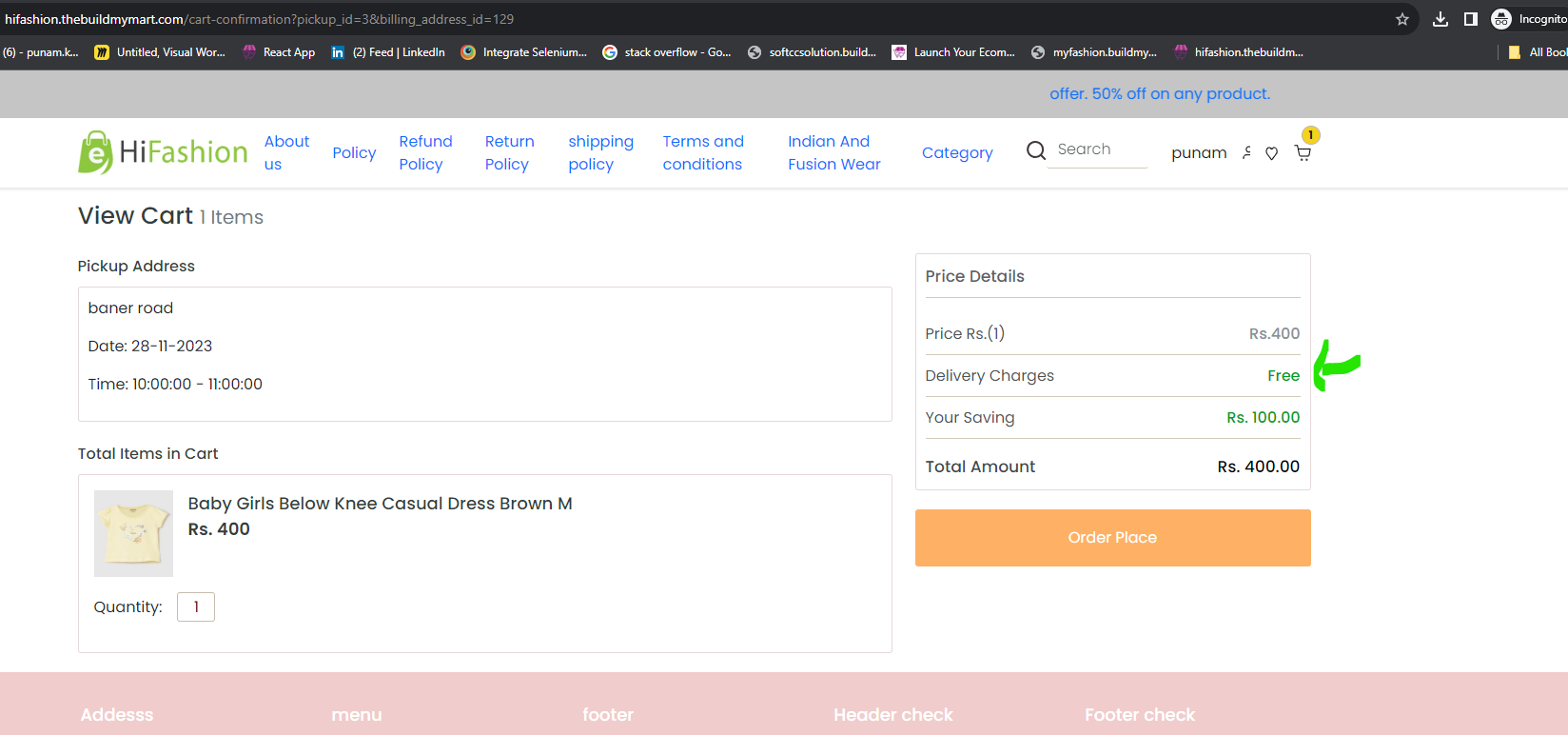1568x735 pixels.
Task: Click the Total Items in Cart label
Action: 147,454
